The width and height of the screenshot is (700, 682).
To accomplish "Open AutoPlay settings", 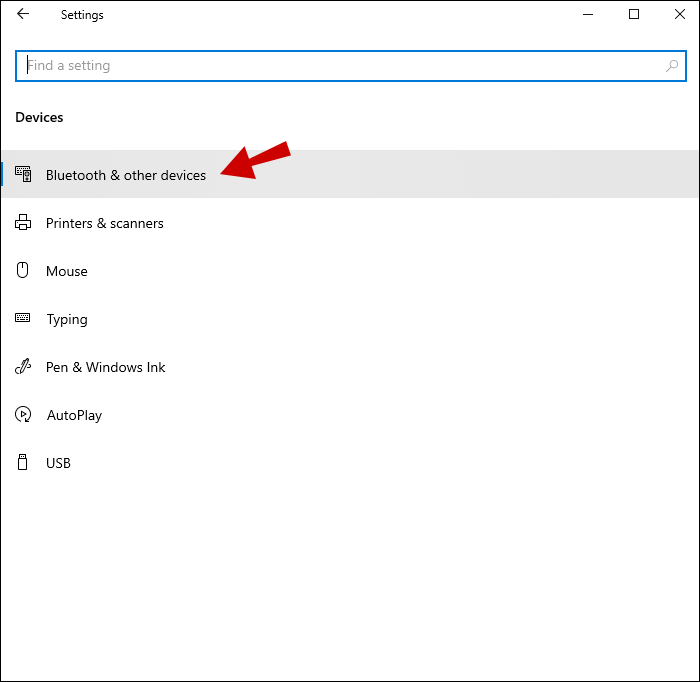I will click(350, 415).
